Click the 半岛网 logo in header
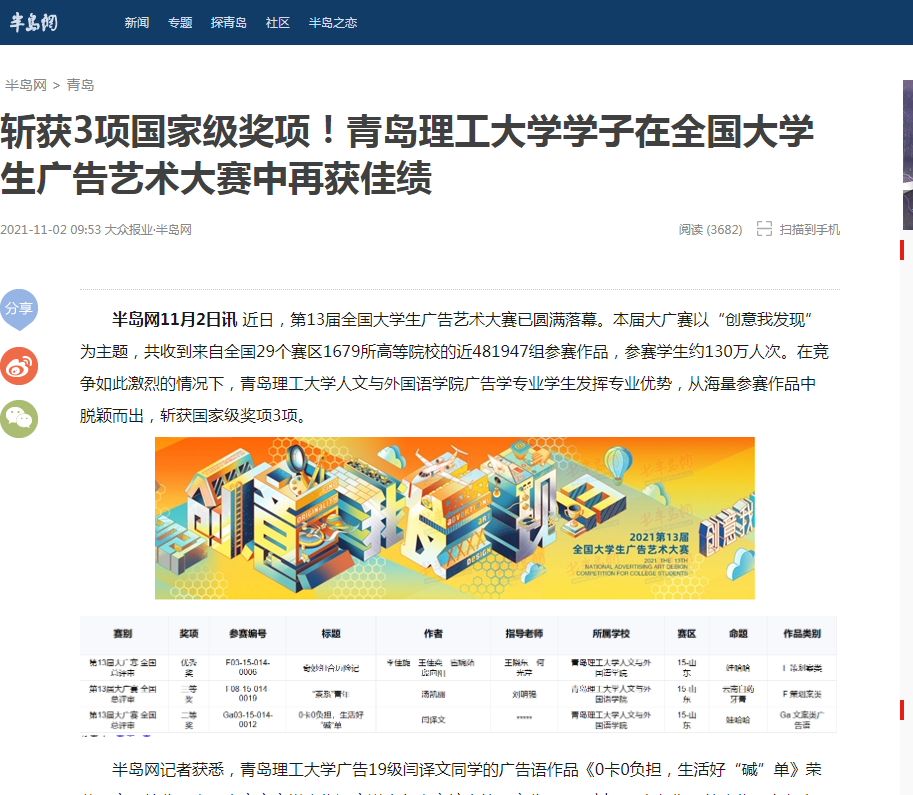This screenshot has height=795, width=913. point(35,22)
